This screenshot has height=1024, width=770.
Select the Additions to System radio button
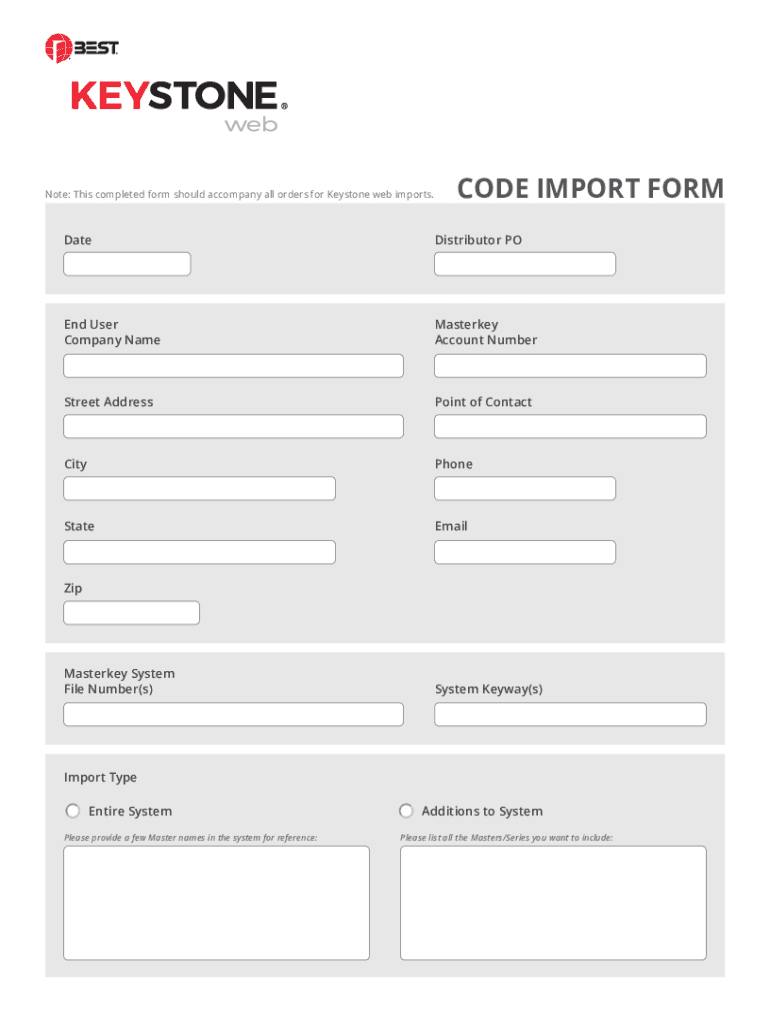click(x=406, y=811)
